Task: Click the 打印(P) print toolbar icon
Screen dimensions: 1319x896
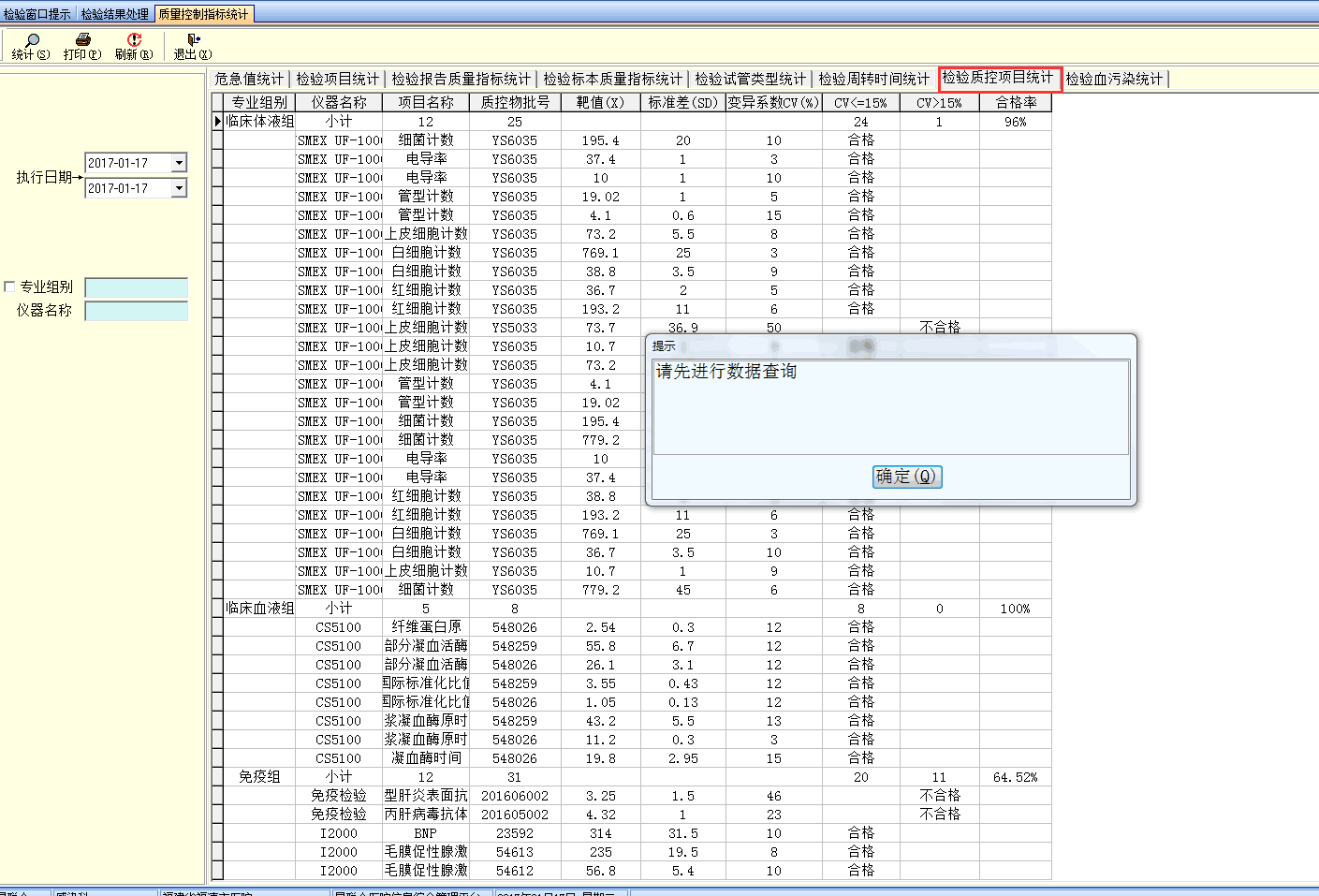Action: tap(82, 46)
